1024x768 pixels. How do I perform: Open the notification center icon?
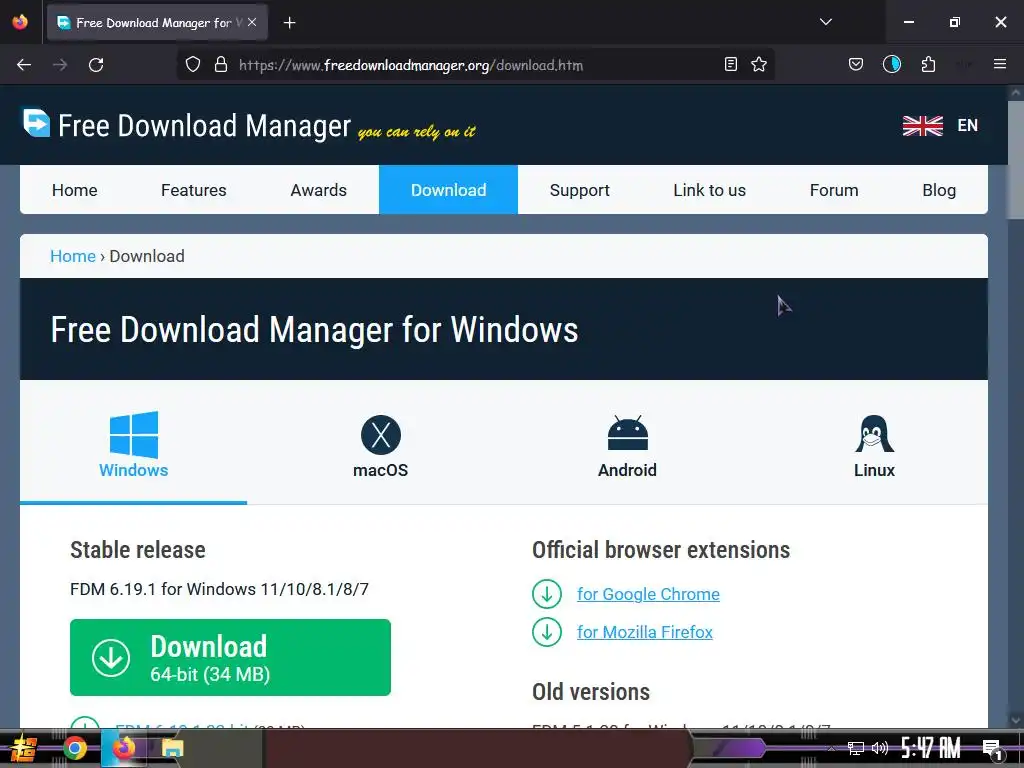[x=992, y=748]
